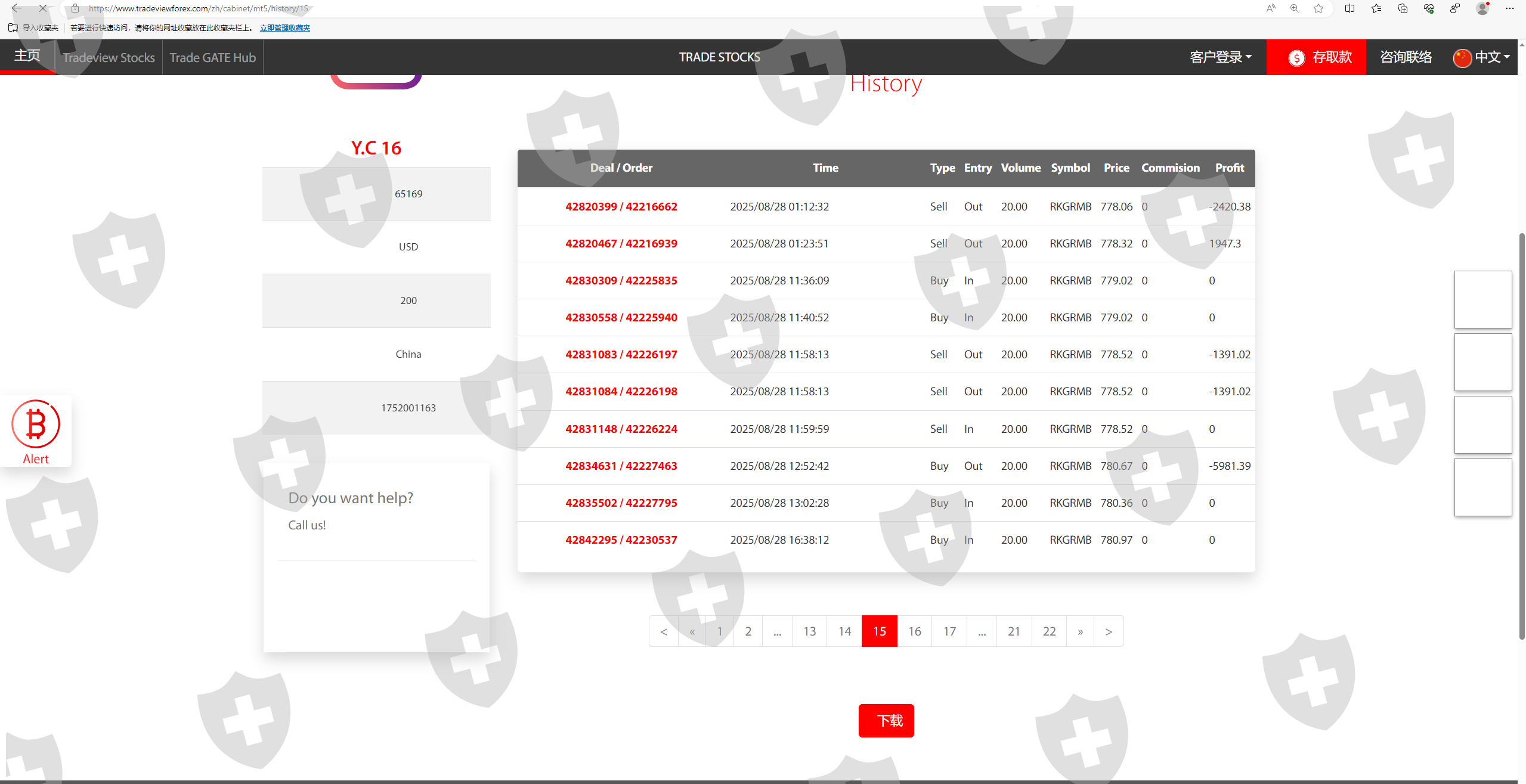Image resolution: width=1526 pixels, height=784 pixels.
Task: Open the browser profile avatar
Action: [x=1482, y=8]
